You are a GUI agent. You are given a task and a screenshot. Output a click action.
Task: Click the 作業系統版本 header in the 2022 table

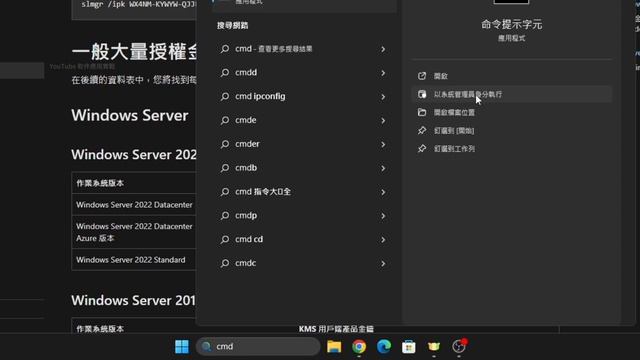click(100, 183)
